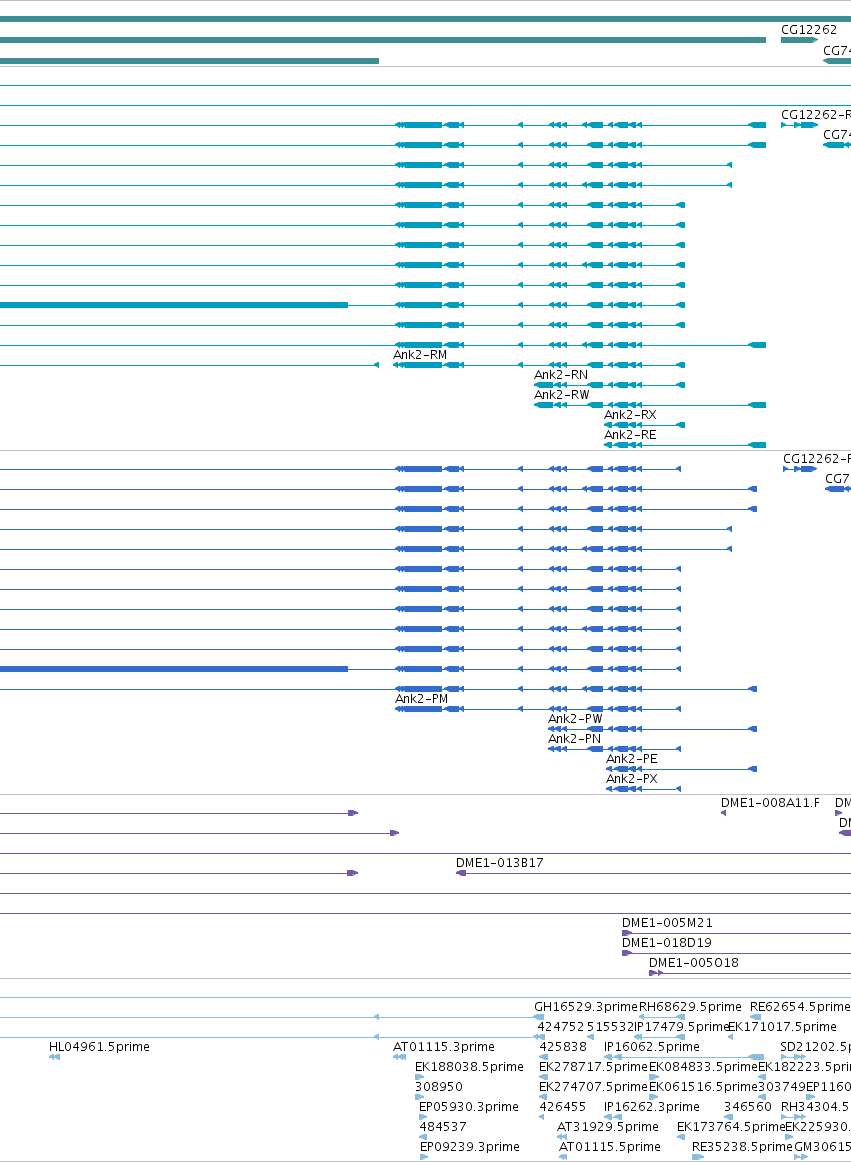This screenshot has height=1162, width=851.
Task: Open the EK188038.5prime EST label
Action: tap(469, 1067)
